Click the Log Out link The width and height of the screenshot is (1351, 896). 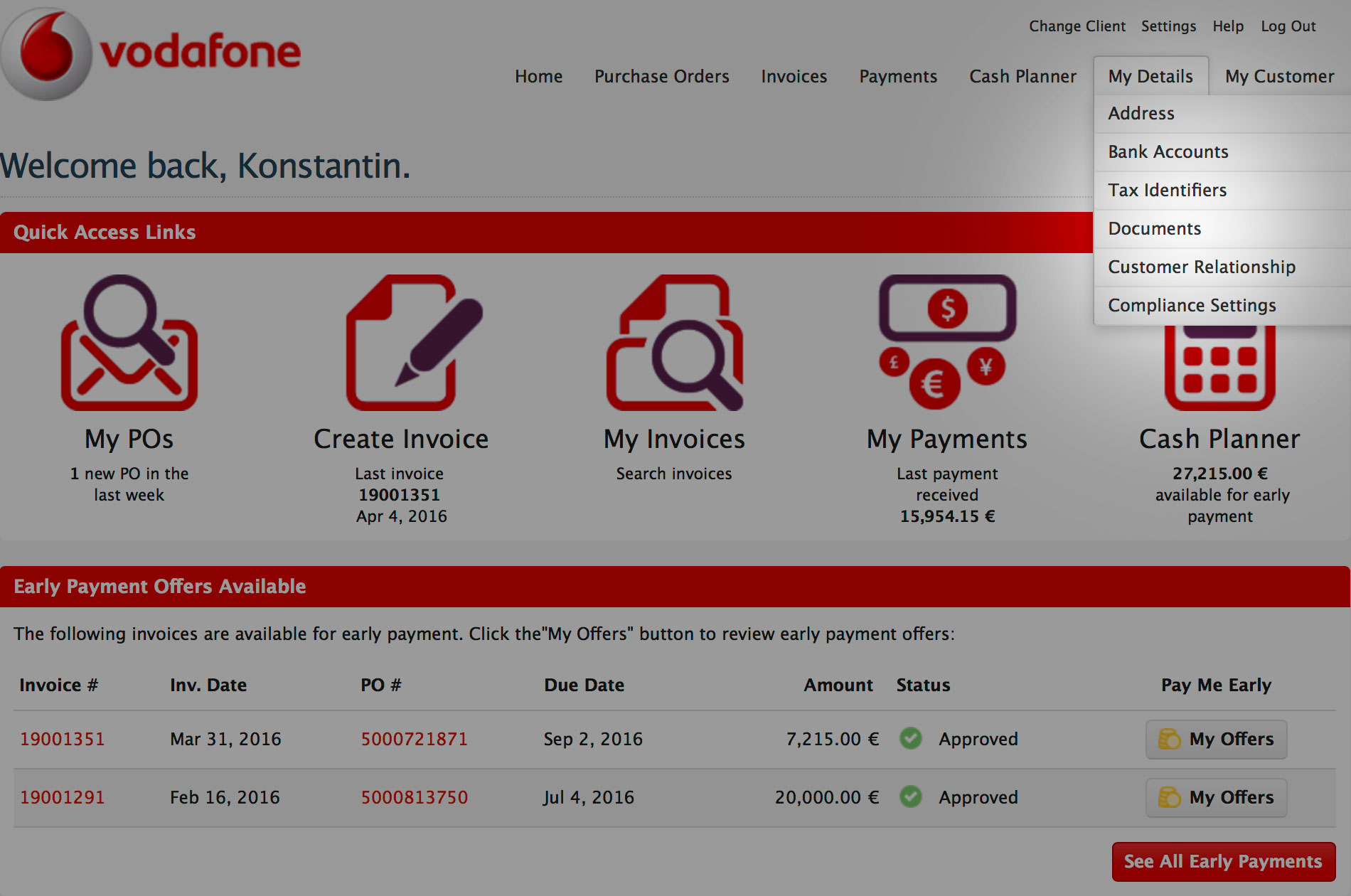tap(1288, 26)
